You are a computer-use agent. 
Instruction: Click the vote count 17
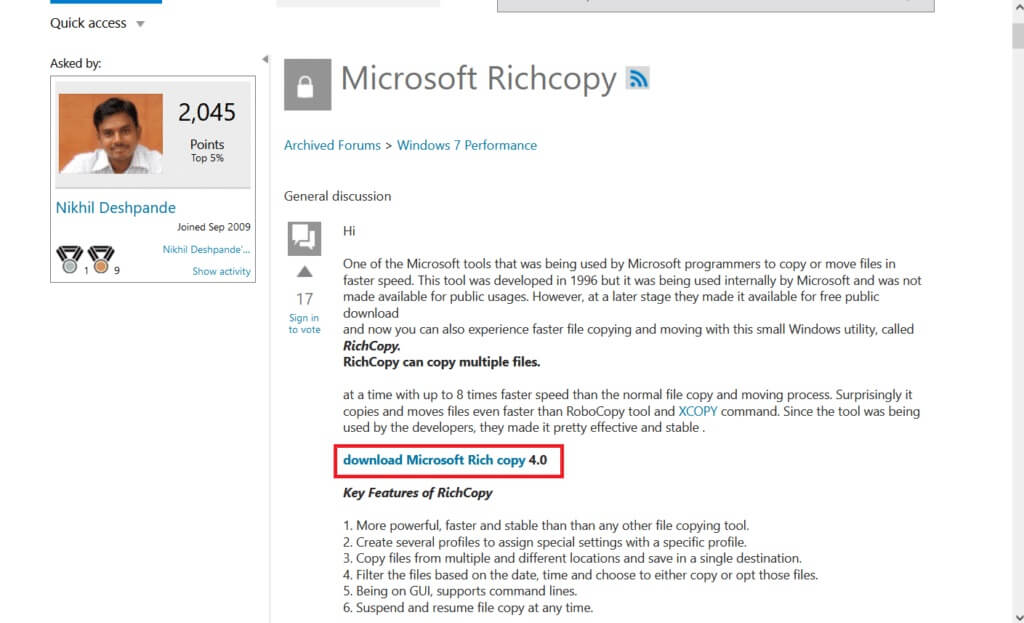tap(304, 299)
